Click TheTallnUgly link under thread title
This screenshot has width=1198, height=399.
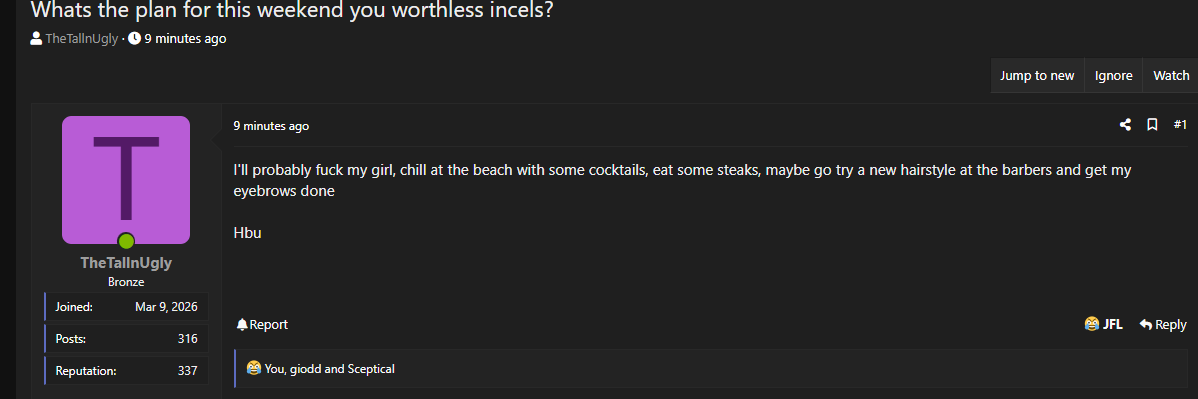point(82,38)
